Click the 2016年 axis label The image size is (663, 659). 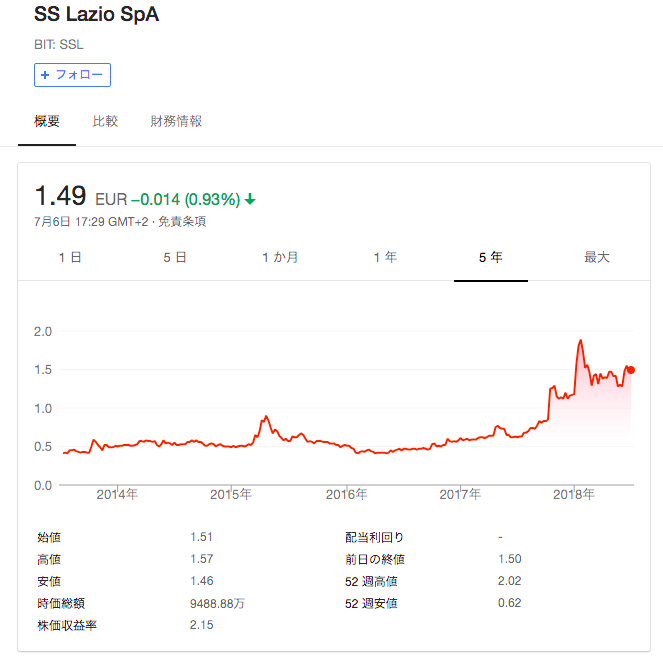tap(346, 494)
